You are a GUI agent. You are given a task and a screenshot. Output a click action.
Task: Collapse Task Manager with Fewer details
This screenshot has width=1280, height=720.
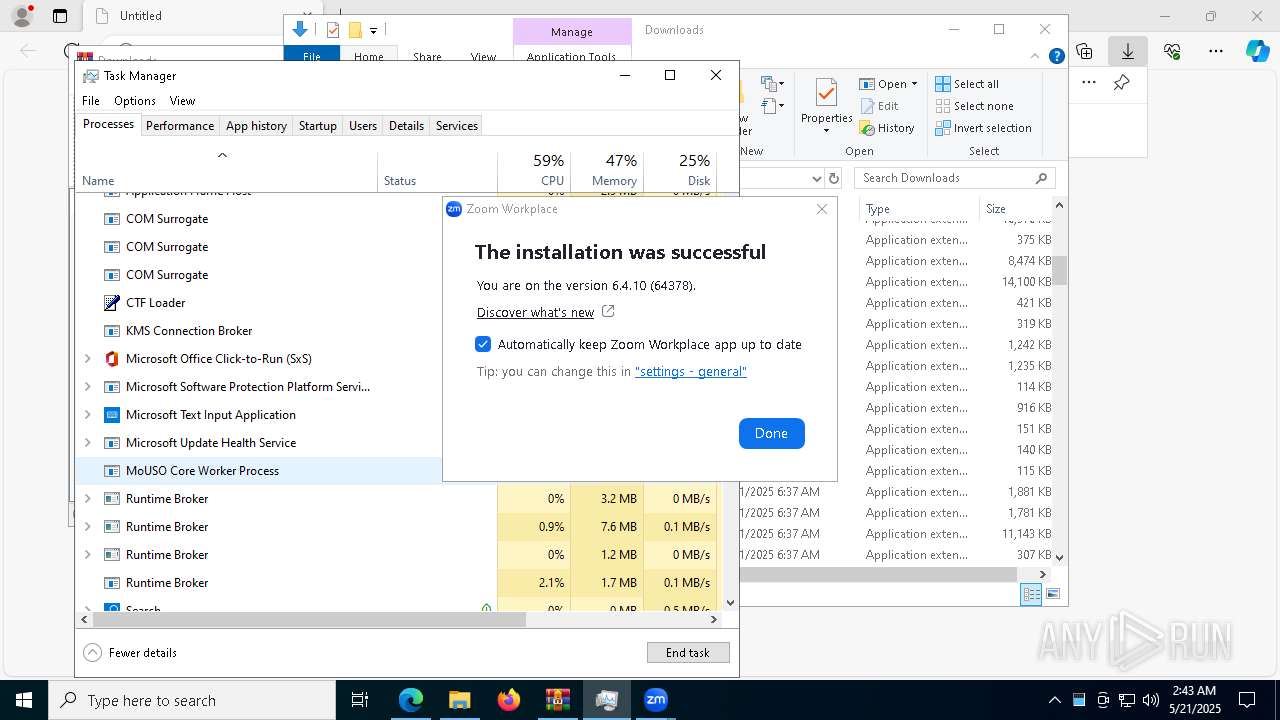[x=130, y=652]
